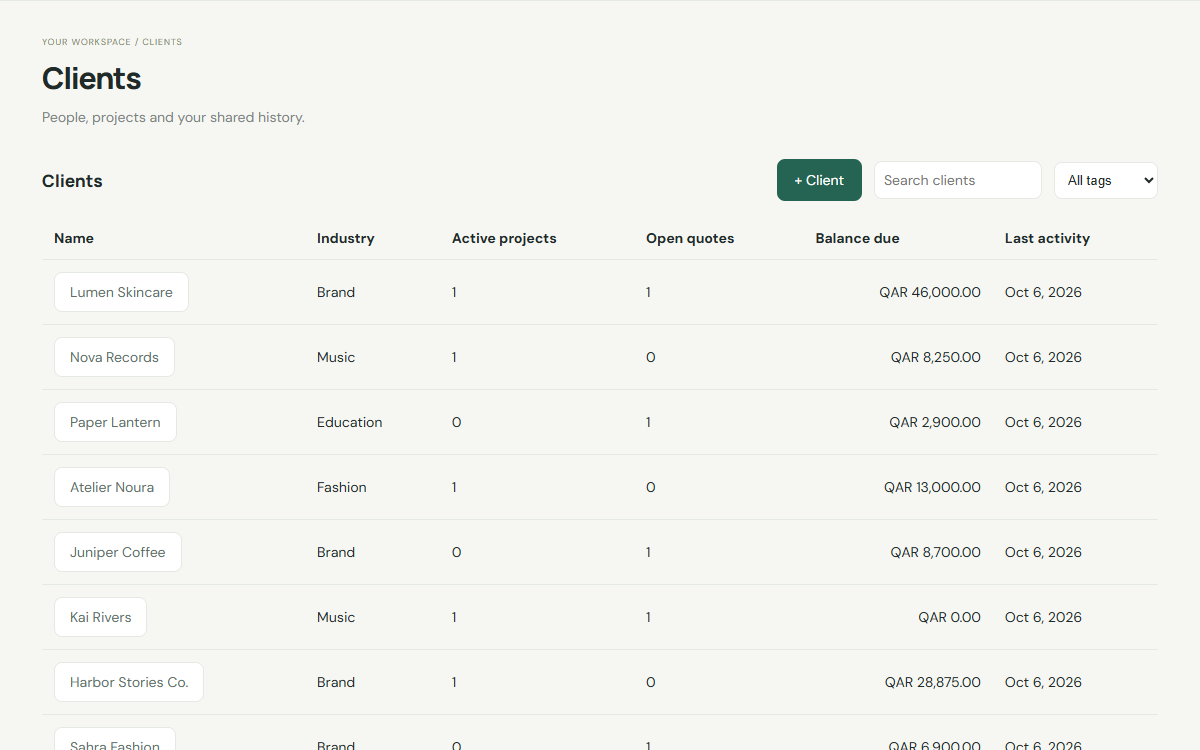1200x750 pixels.
Task: Click Lumen Skincare's active projects count
Action: [x=454, y=292]
